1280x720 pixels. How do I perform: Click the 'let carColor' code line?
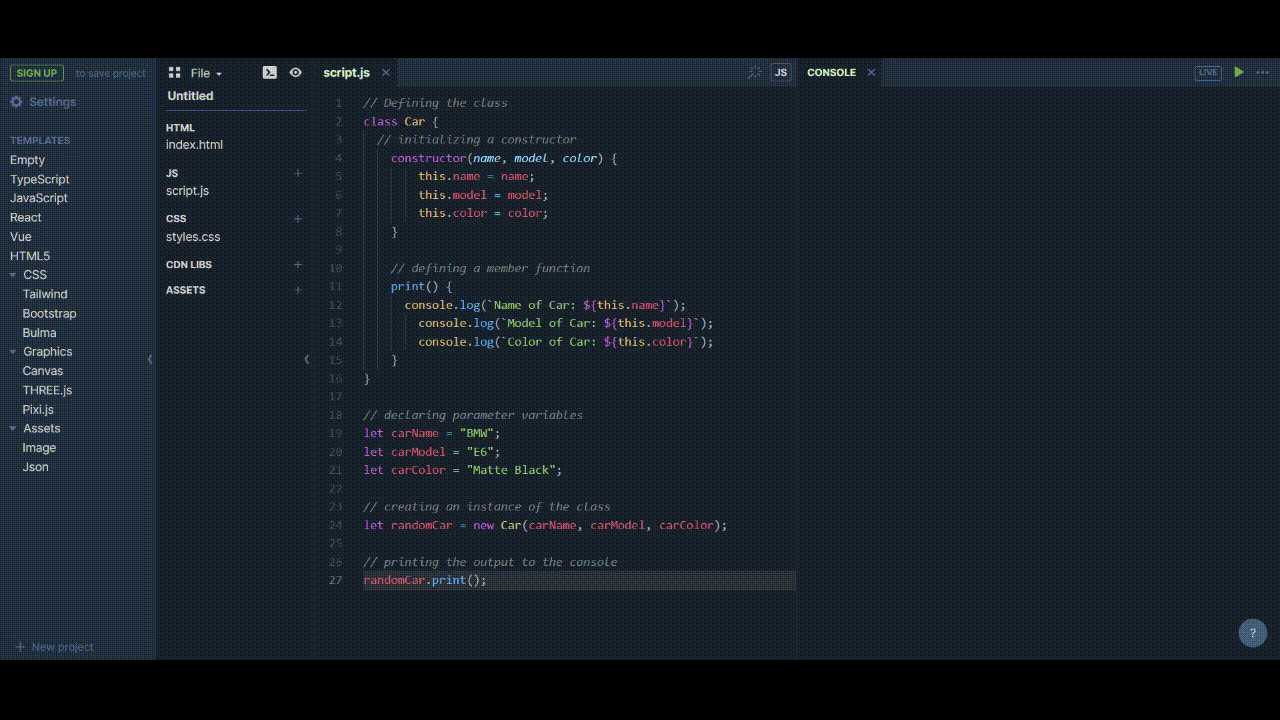(463, 470)
